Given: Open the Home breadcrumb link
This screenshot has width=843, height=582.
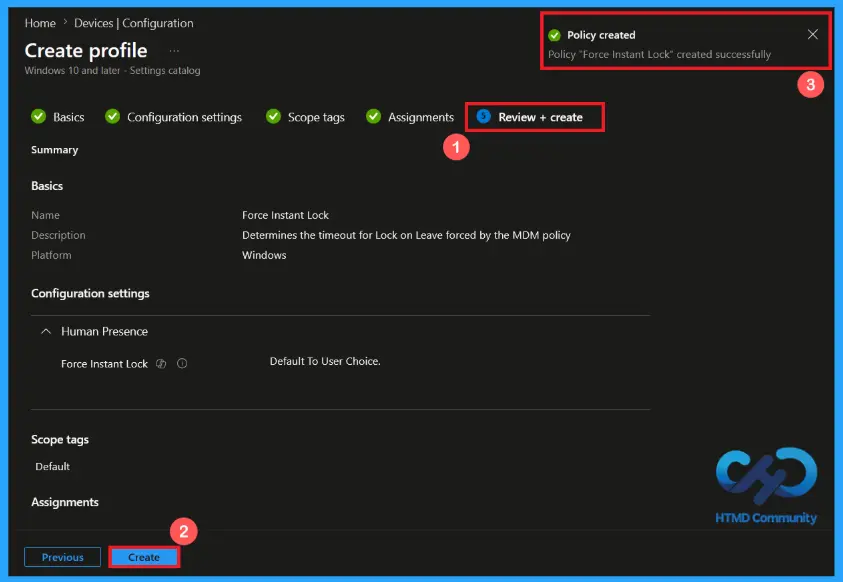Looking at the screenshot, I should (40, 23).
